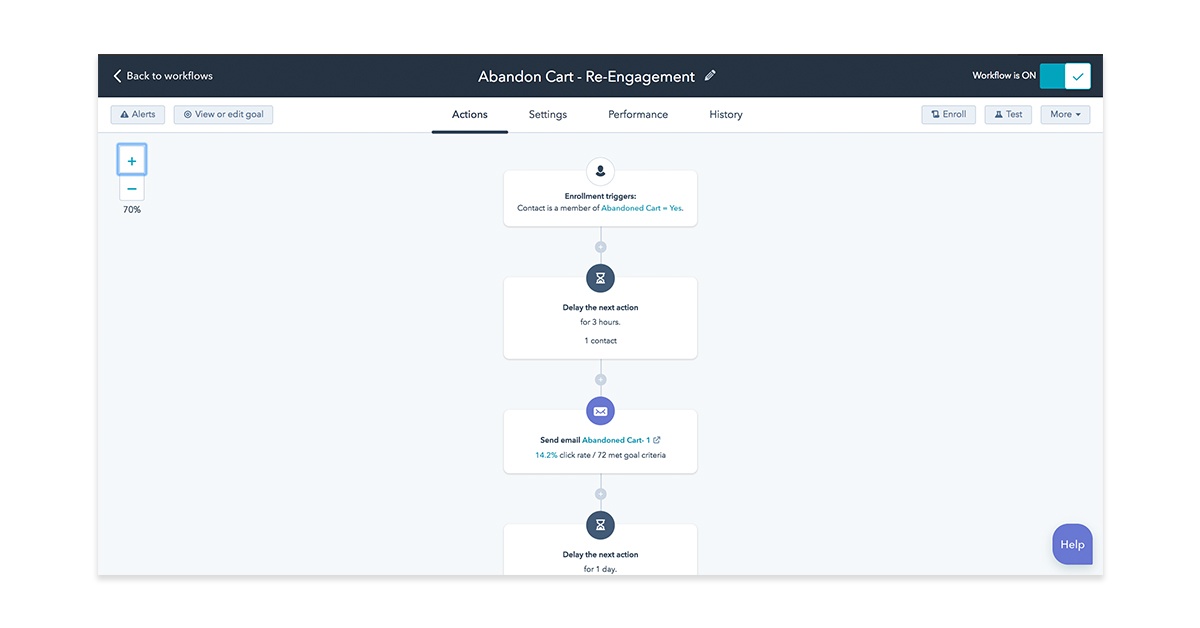
Task: Open the Help widget
Action: click(x=1072, y=545)
